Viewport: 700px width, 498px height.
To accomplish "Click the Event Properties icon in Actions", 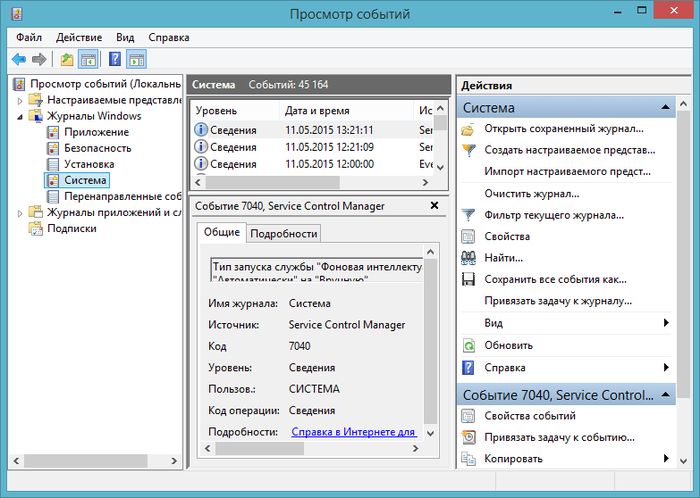I will [x=468, y=416].
